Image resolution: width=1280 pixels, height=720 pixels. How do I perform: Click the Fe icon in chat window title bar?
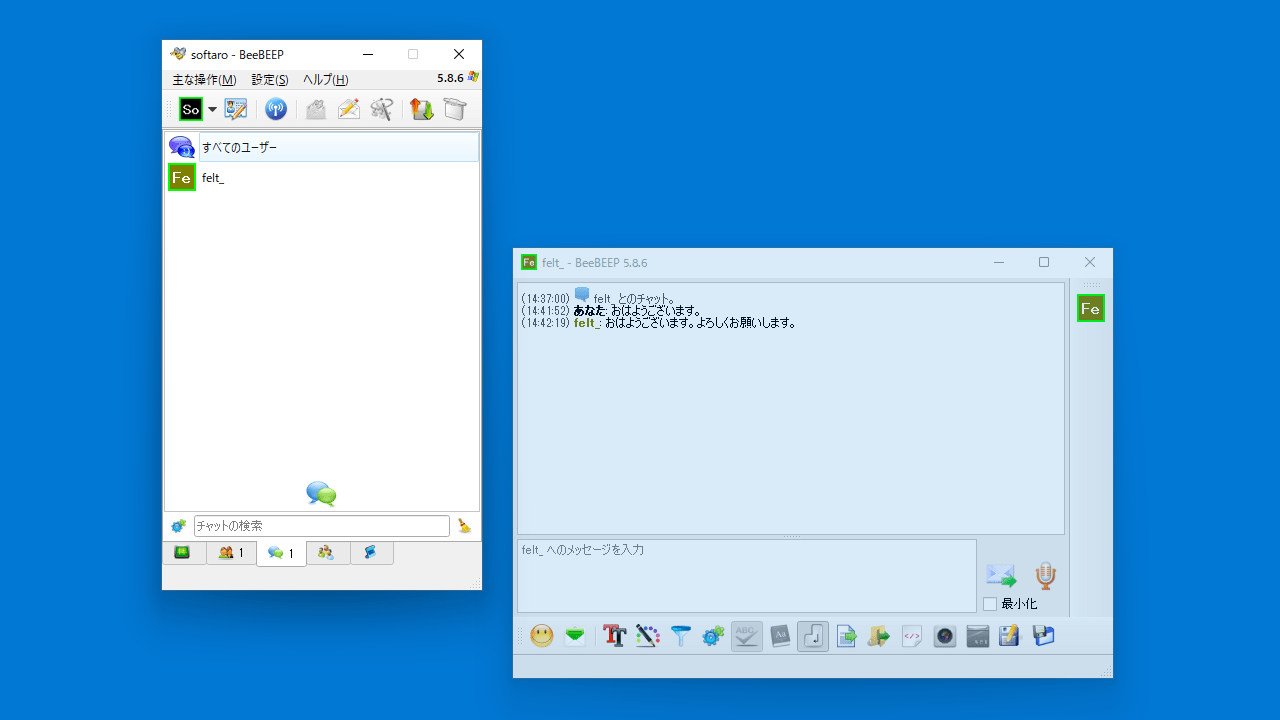point(529,262)
